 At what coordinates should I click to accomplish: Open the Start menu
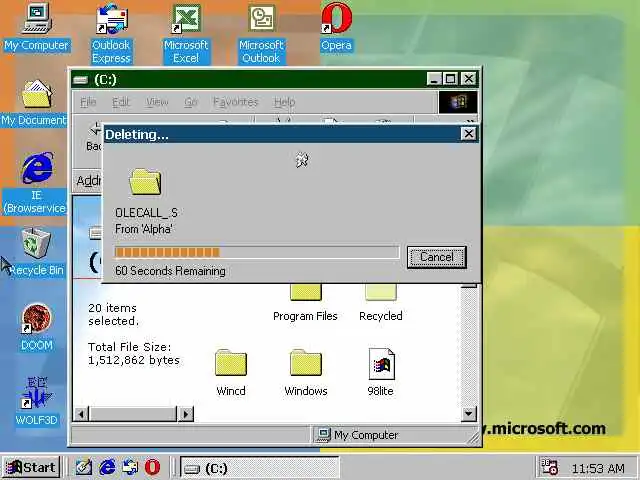click(31, 467)
